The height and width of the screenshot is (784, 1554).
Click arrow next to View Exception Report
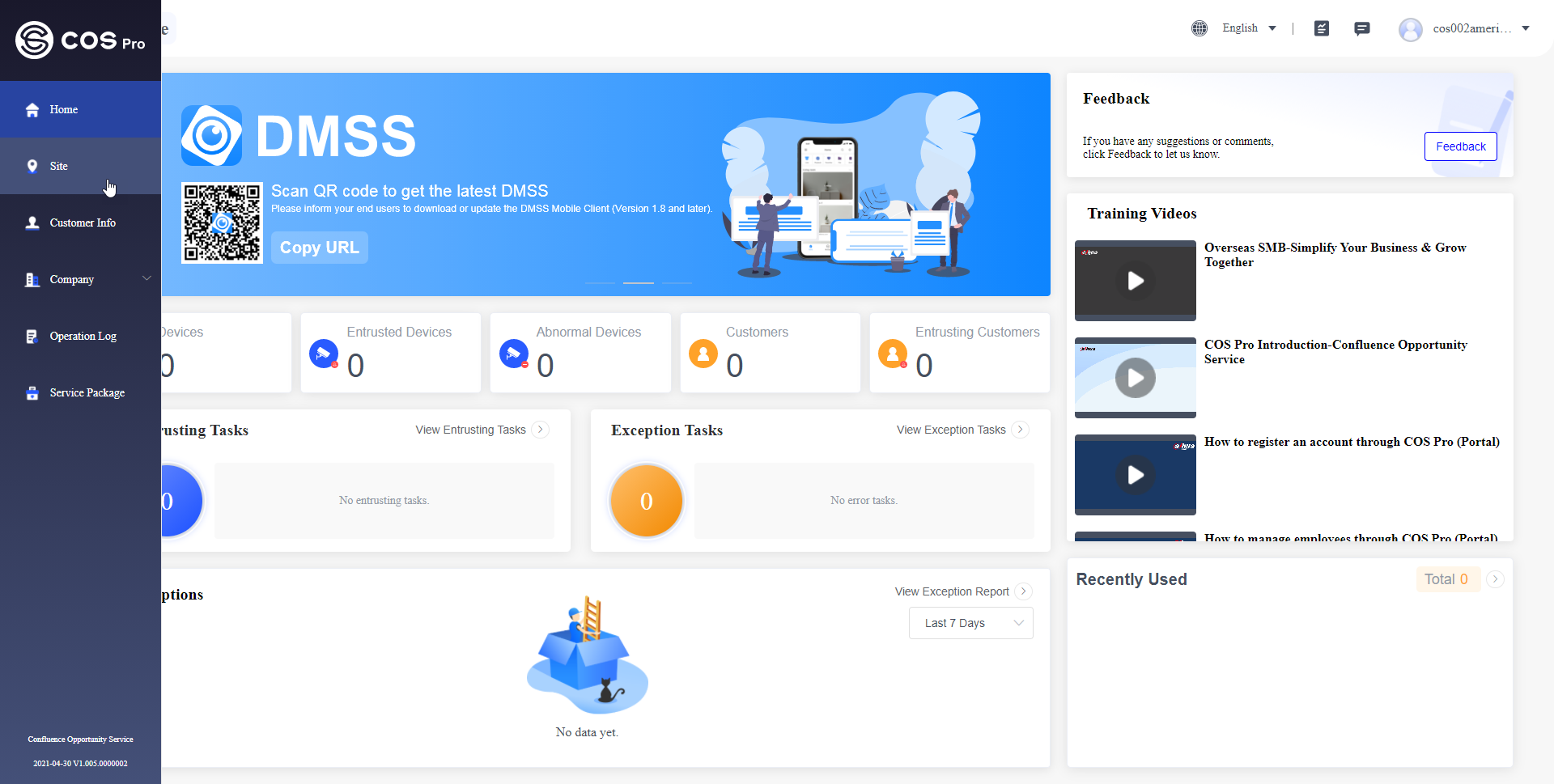click(1024, 591)
